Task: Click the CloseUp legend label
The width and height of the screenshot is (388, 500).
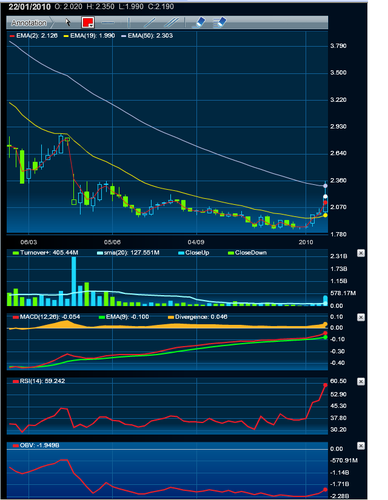Action: tap(194, 253)
